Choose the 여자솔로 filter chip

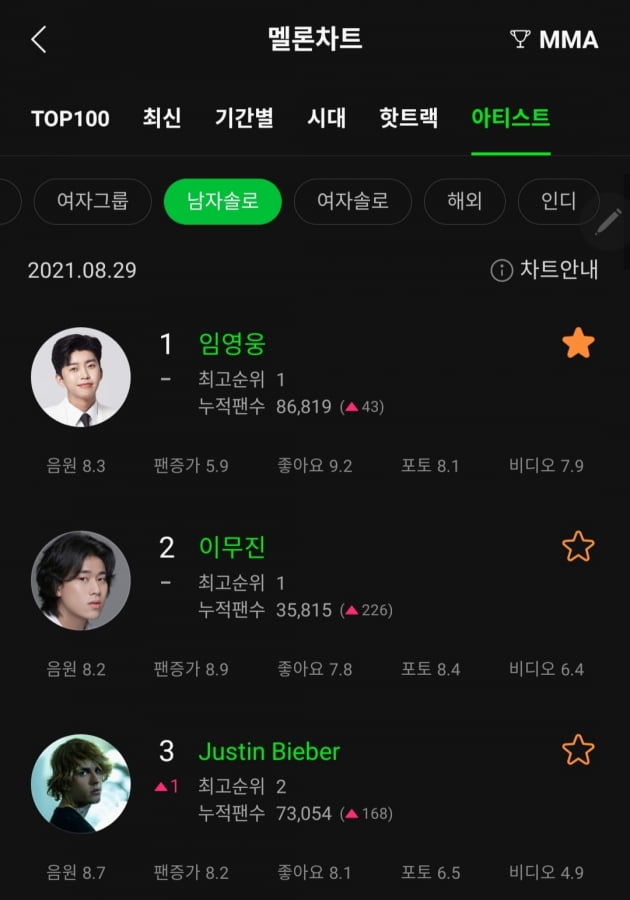tap(352, 201)
